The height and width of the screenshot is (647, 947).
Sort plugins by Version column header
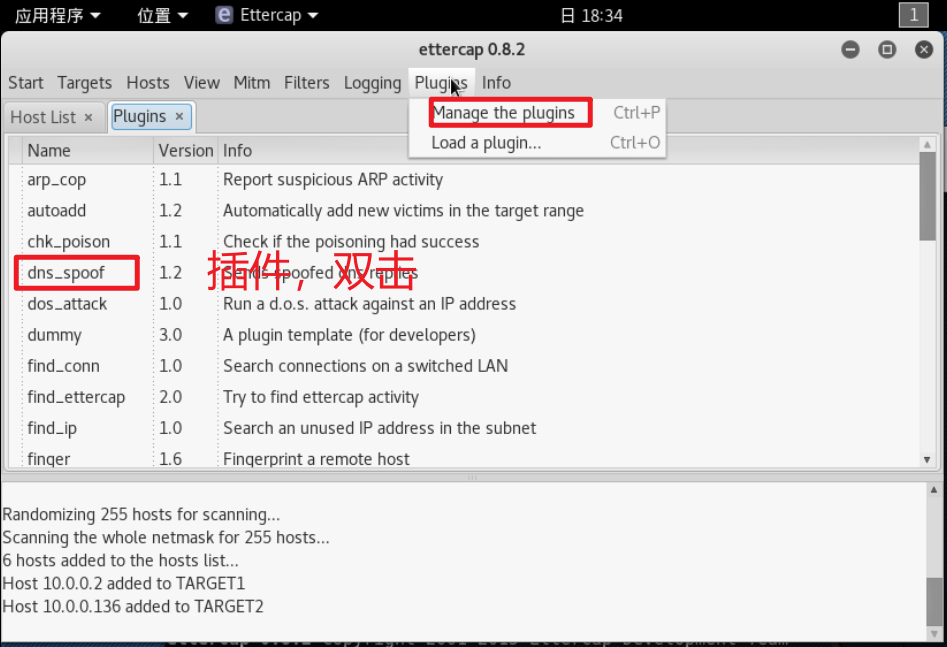(186, 150)
